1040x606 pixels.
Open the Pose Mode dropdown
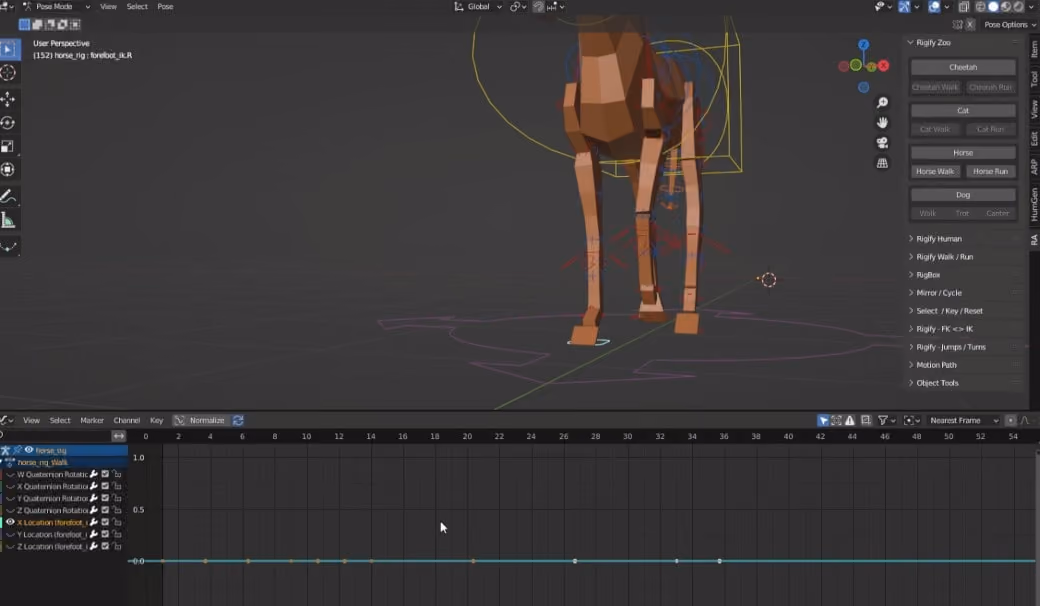56,7
